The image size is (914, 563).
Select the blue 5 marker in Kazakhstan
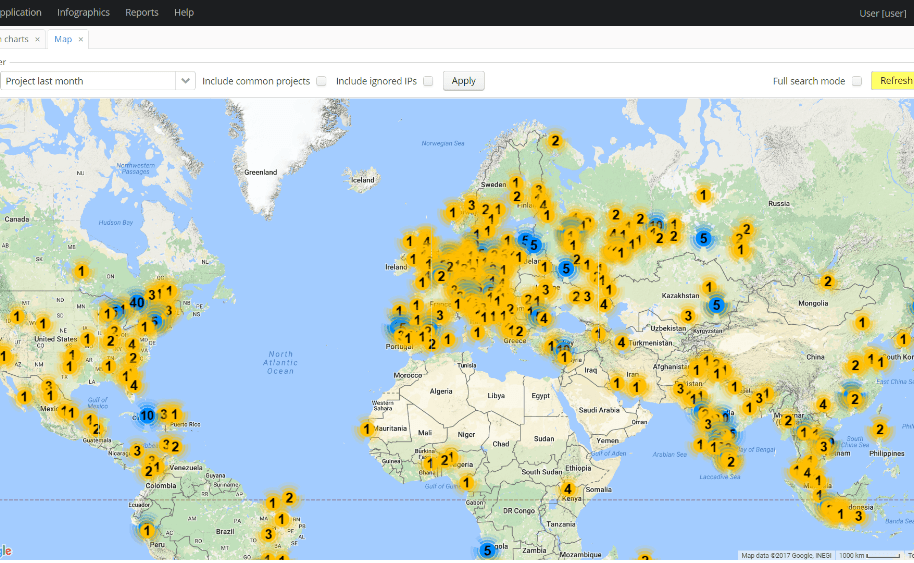[x=716, y=305]
